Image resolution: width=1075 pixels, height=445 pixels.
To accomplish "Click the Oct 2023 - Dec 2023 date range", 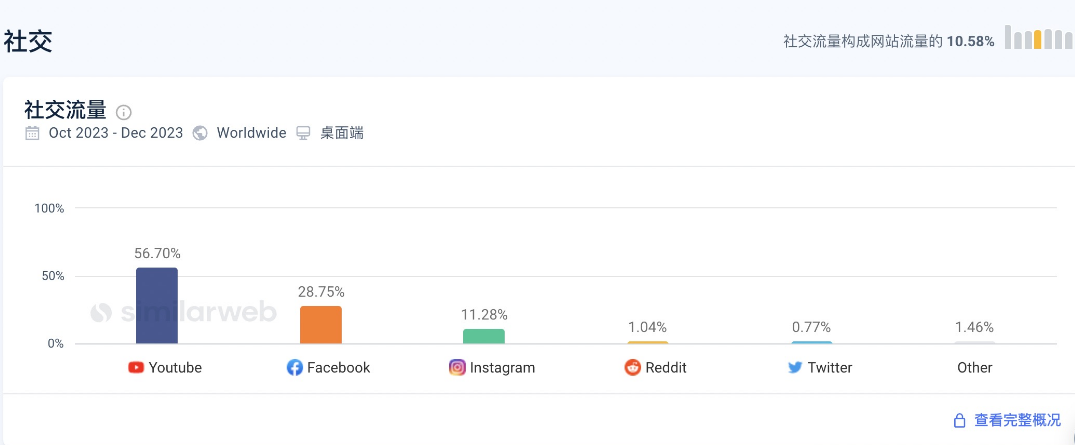I will (x=116, y=133).
